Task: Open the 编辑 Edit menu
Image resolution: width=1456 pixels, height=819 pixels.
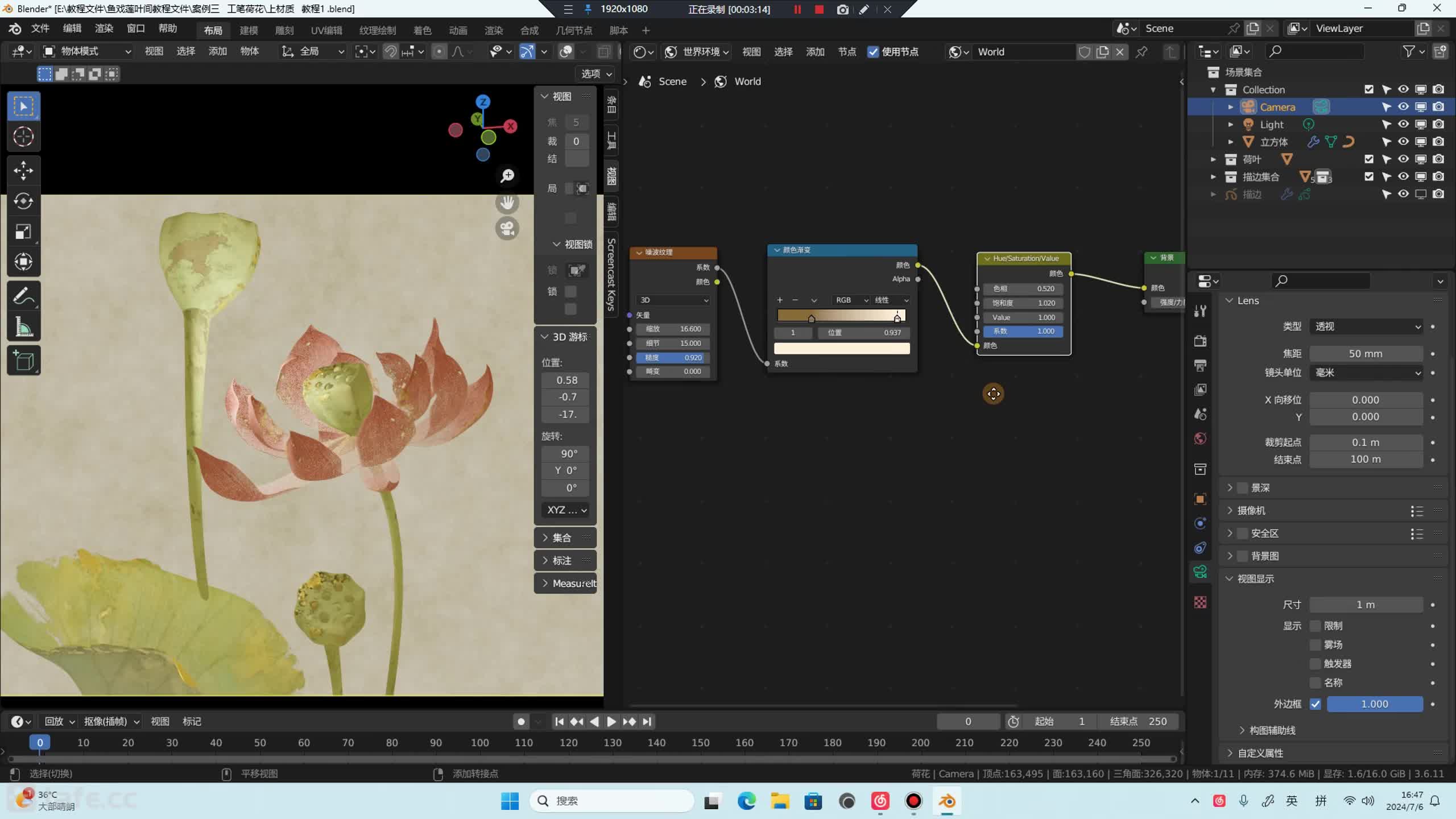Action: [72, 28]
